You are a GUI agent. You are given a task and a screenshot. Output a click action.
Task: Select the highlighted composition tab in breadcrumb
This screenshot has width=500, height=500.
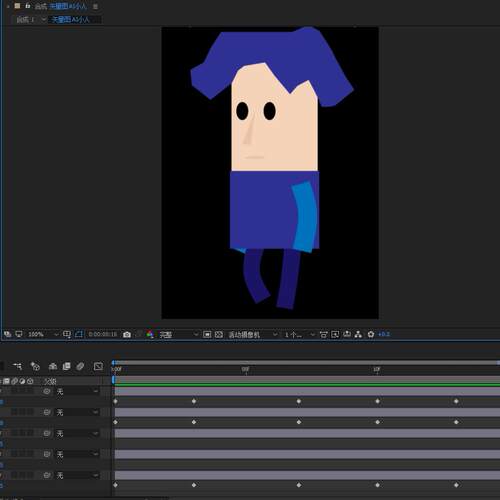(71, 20)
